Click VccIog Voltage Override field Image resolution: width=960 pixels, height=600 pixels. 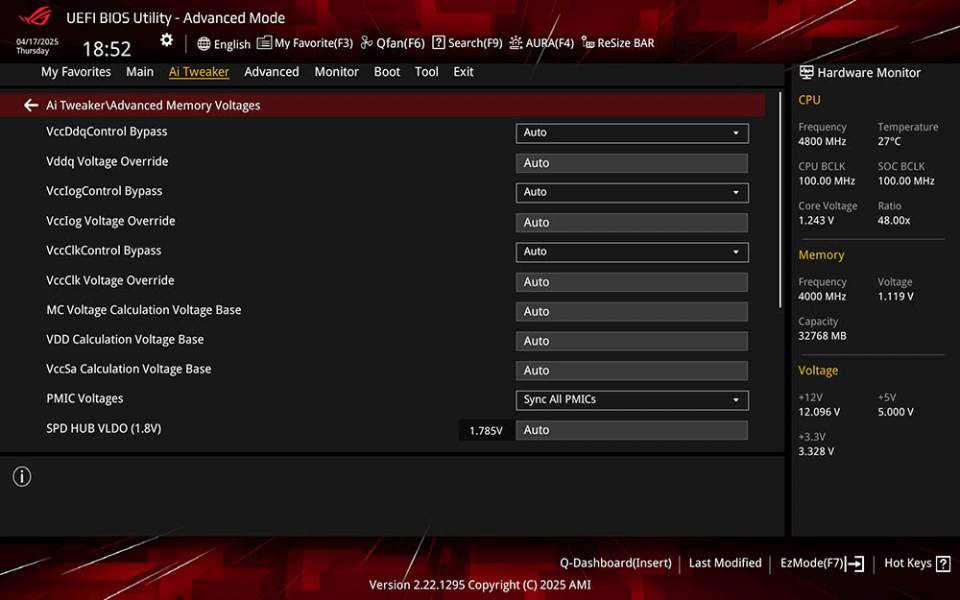point(632,222)
